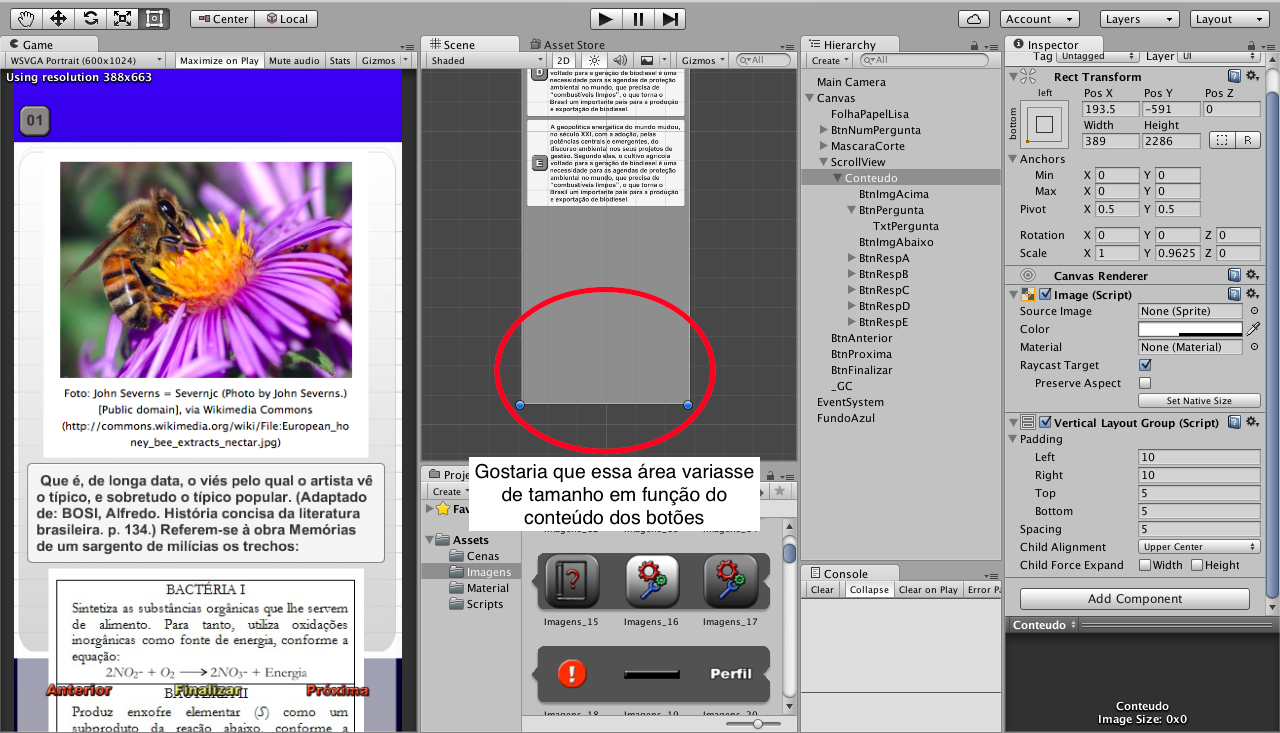Collapse the Anchors section
Viewport: 1280px width, 733px height.
(x=1012, y=159)
